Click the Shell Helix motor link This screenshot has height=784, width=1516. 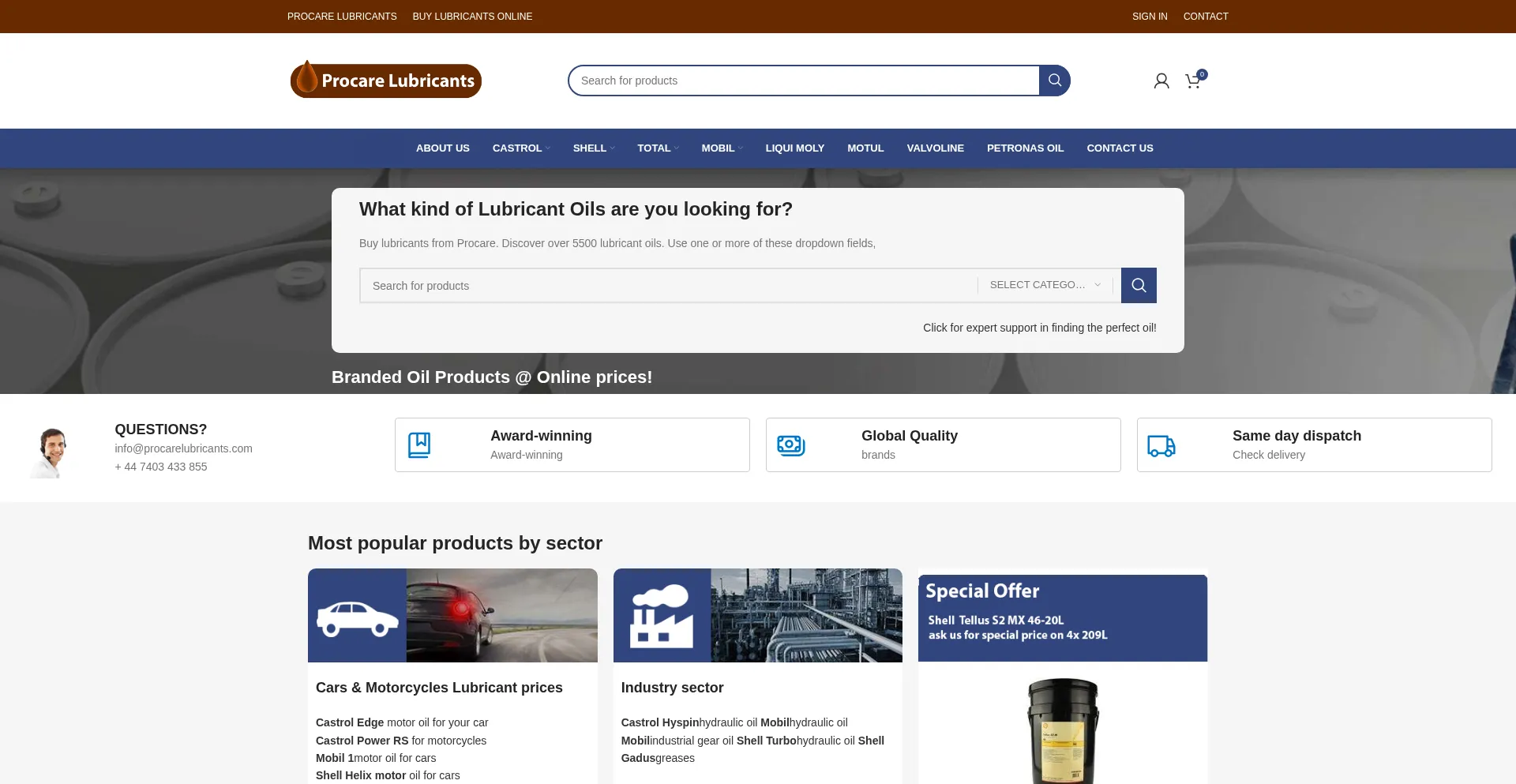click(361, 775)
